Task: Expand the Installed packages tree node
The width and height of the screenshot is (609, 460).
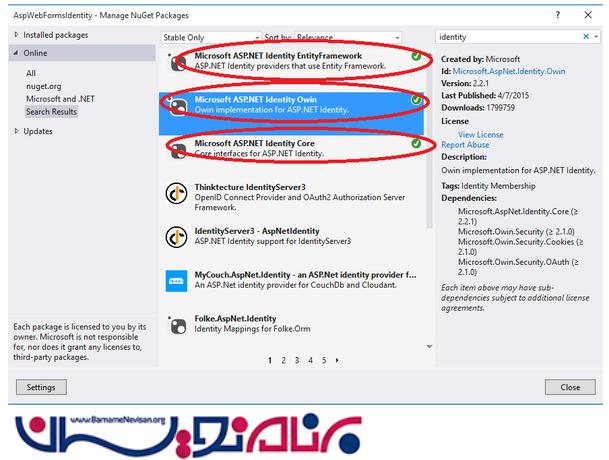Action: pos(15,35)
